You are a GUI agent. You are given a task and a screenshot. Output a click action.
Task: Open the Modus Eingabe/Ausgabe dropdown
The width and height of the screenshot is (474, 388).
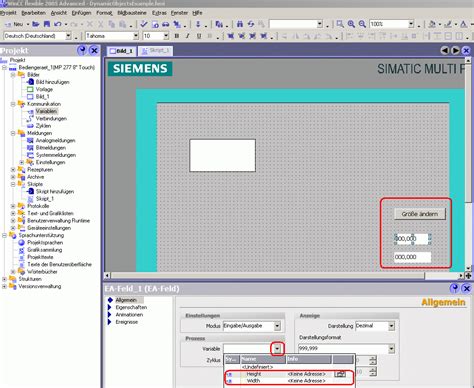tap(277, 326)
